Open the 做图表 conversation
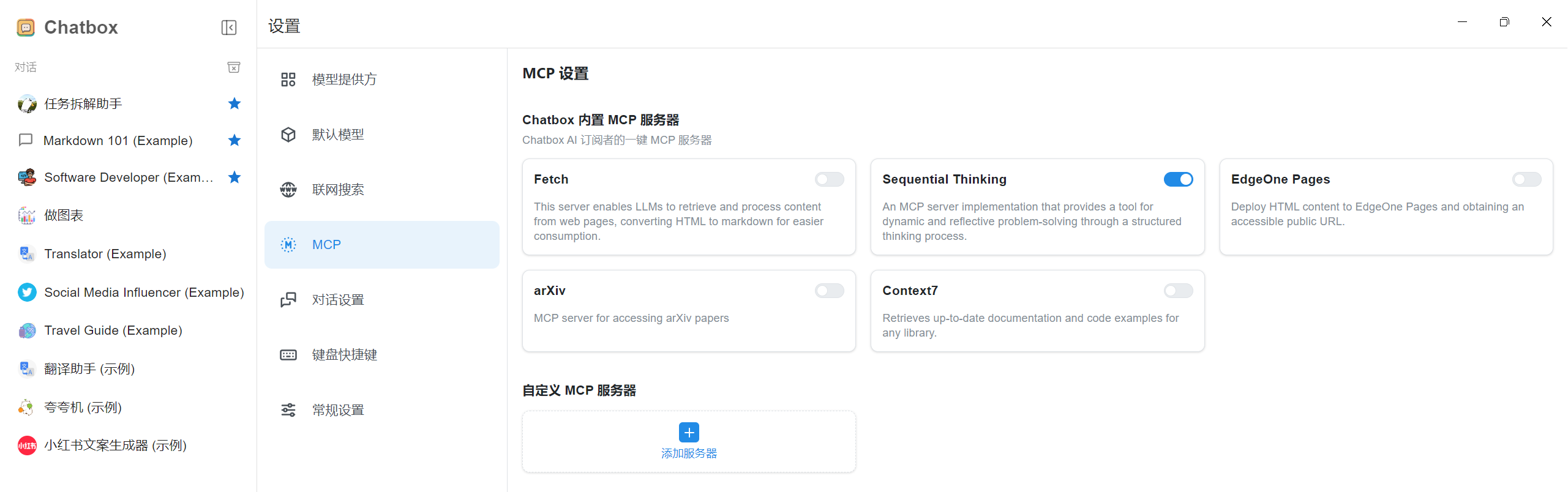The width and height of the screenshot is (1568, 492). coord(129,215)
